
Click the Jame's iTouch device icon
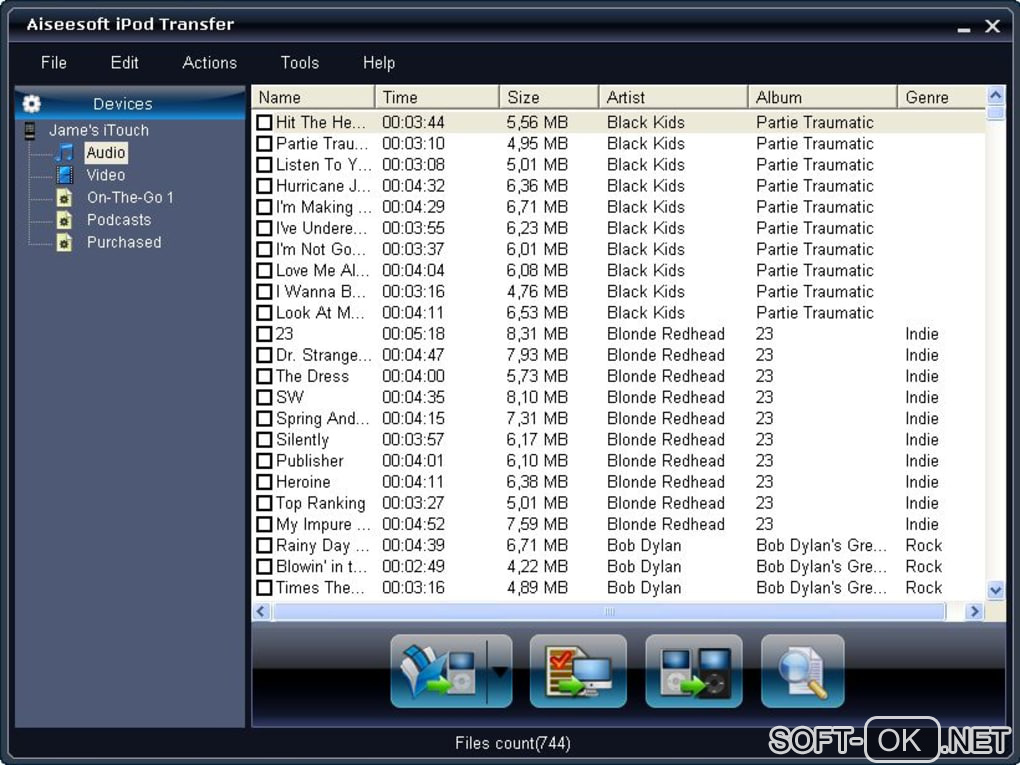click(30, 131)
